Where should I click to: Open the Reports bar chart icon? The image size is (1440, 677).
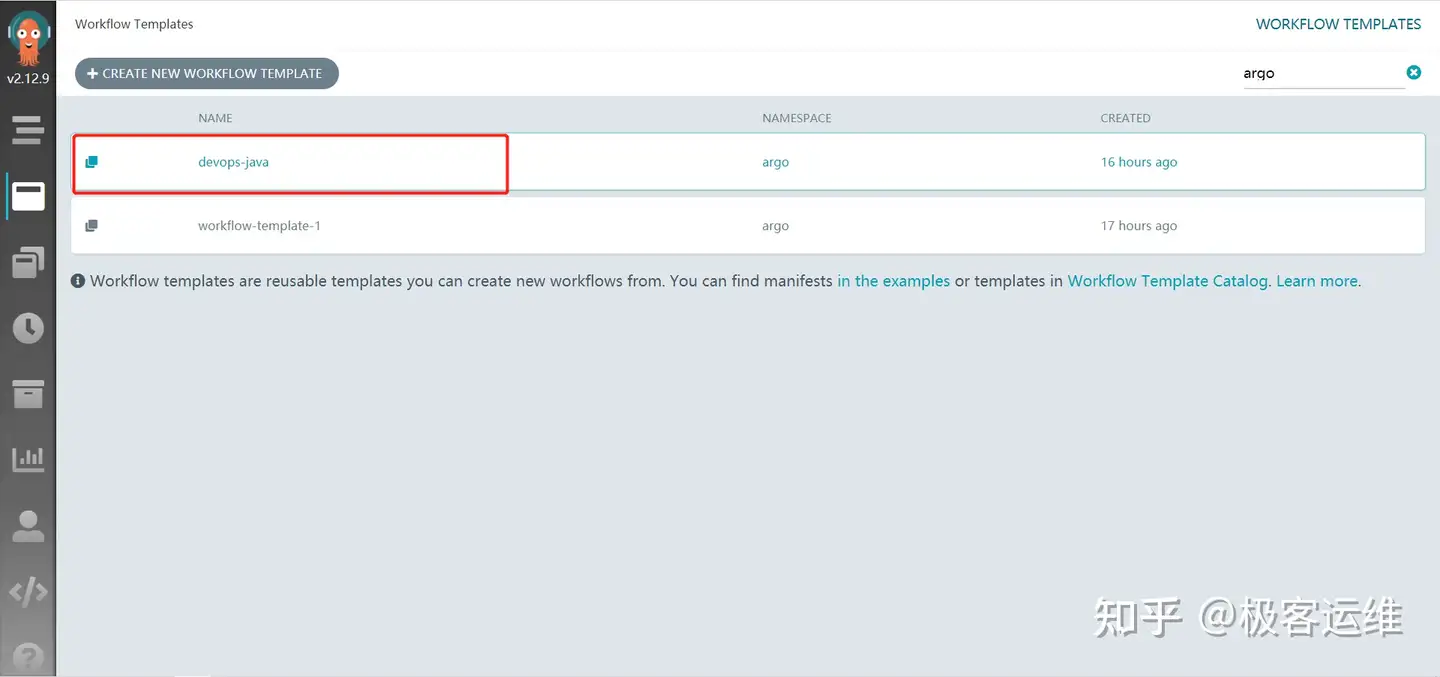28,459
